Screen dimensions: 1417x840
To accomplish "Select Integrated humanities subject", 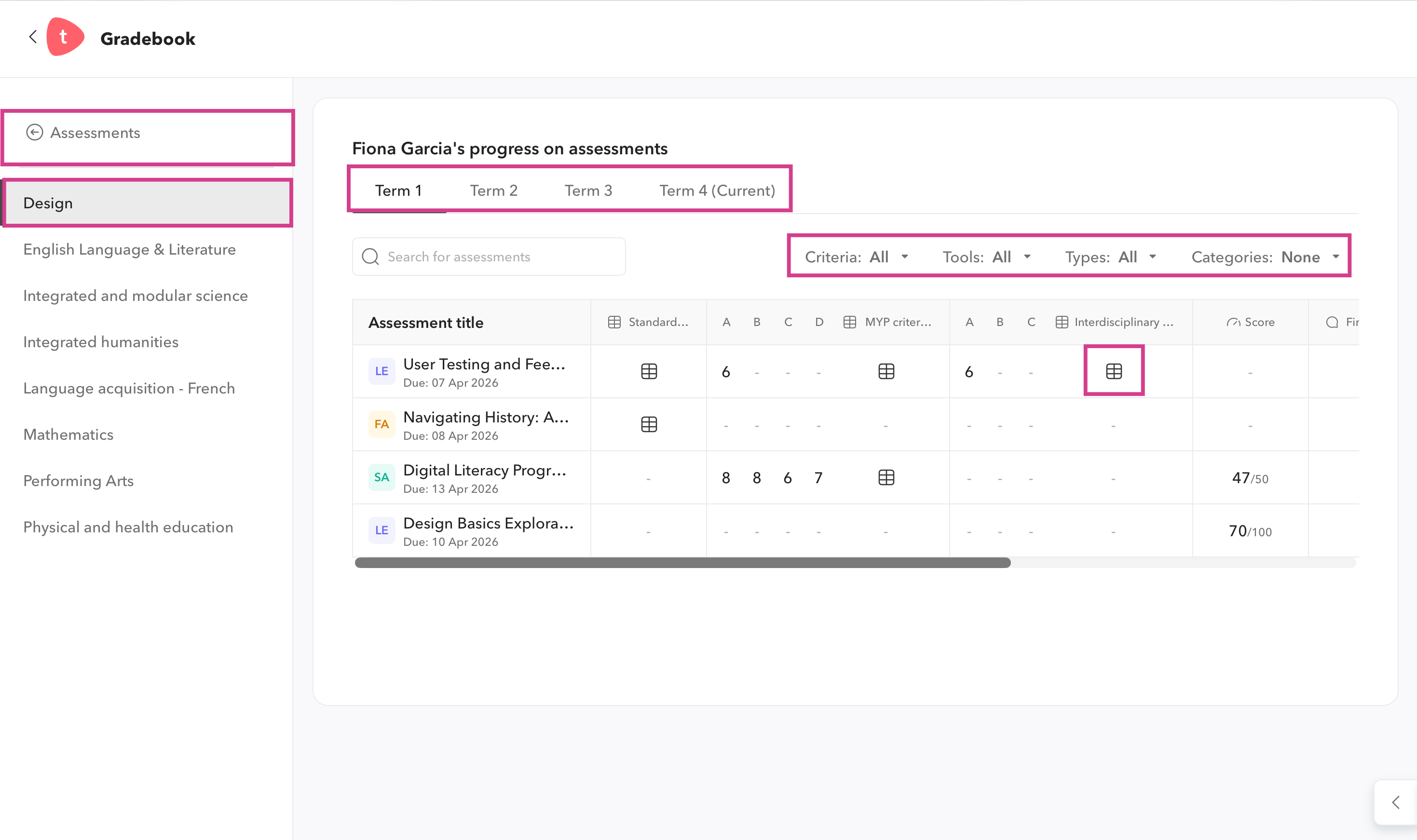I will click(x=101, y=342).
